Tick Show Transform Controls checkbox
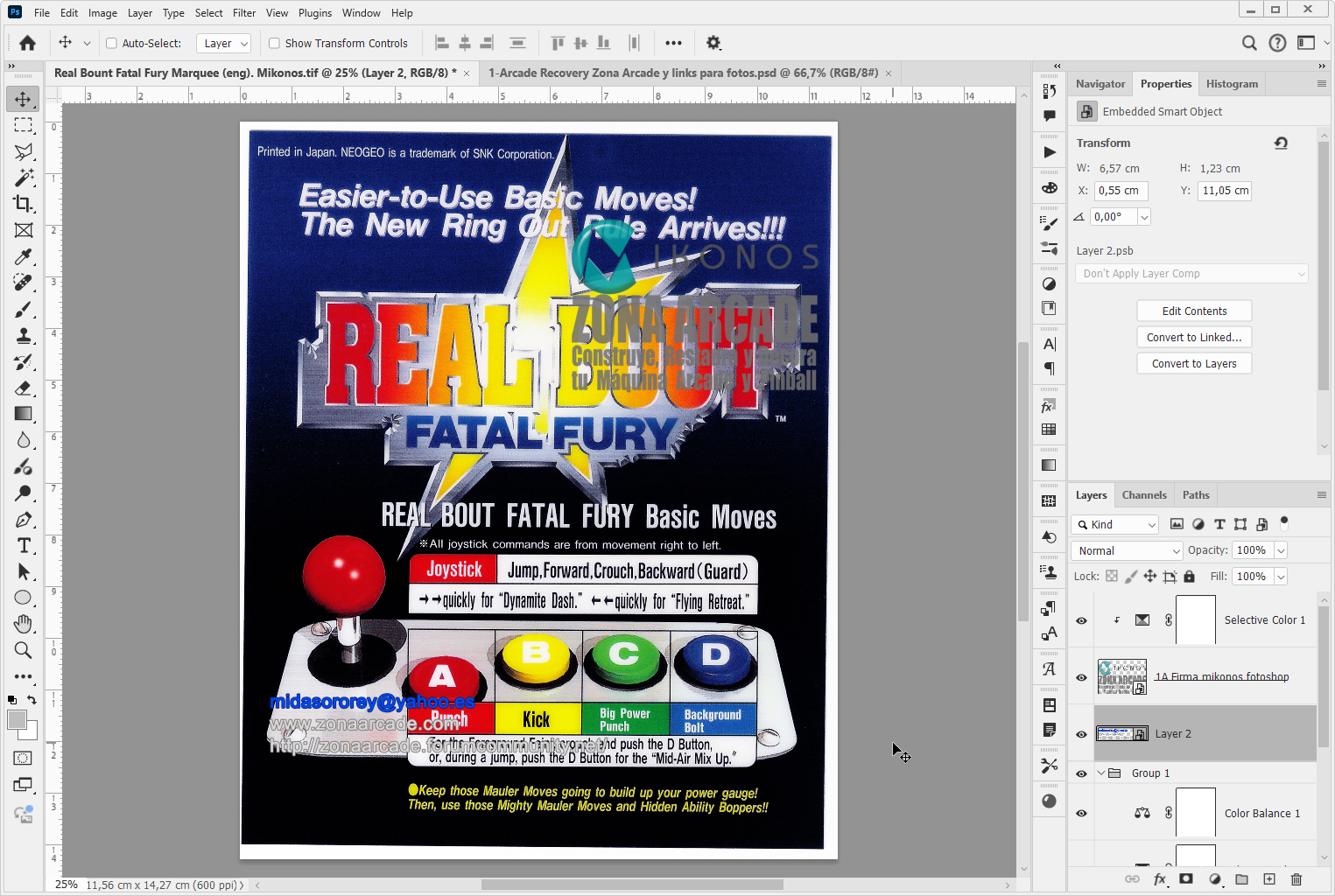 click(x=274, y=43)
